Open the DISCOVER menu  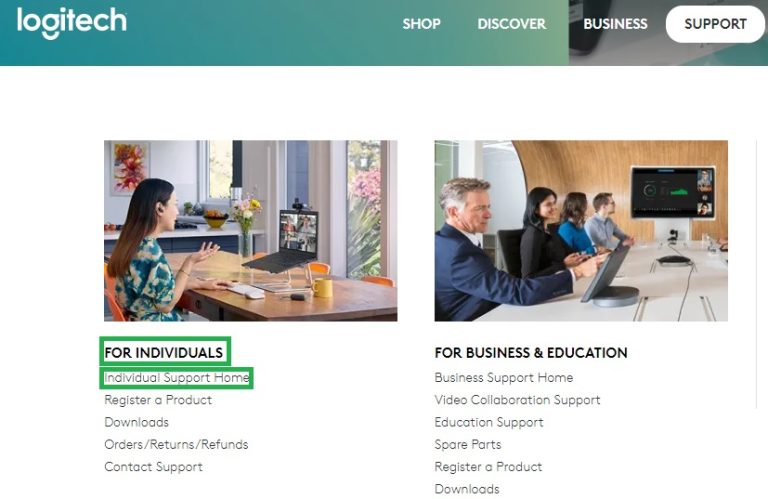(511, 24)
